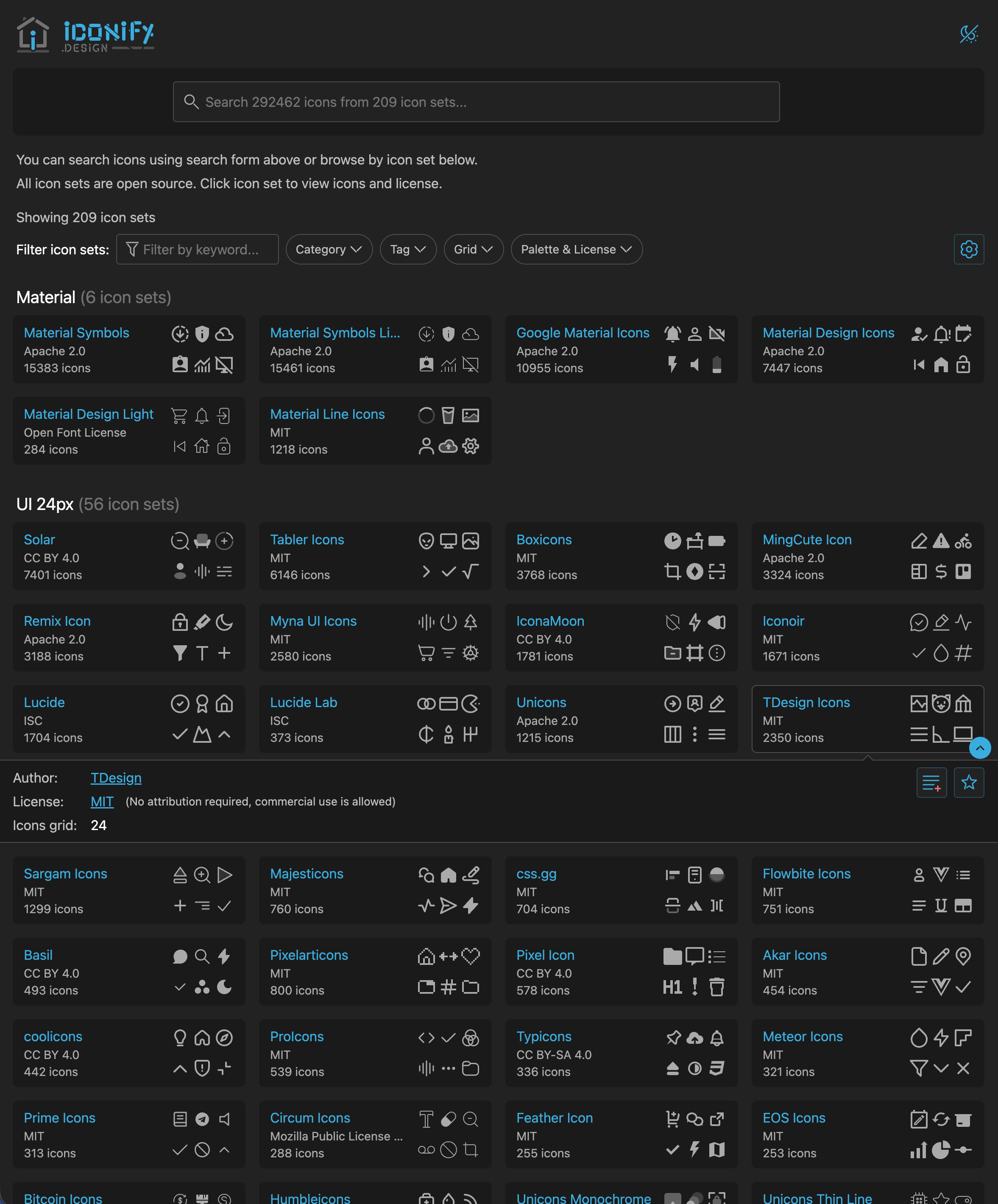Expand the Tag filter dropdown
998x1204 pixels.
pyautogui.click(x=408, y=249)
